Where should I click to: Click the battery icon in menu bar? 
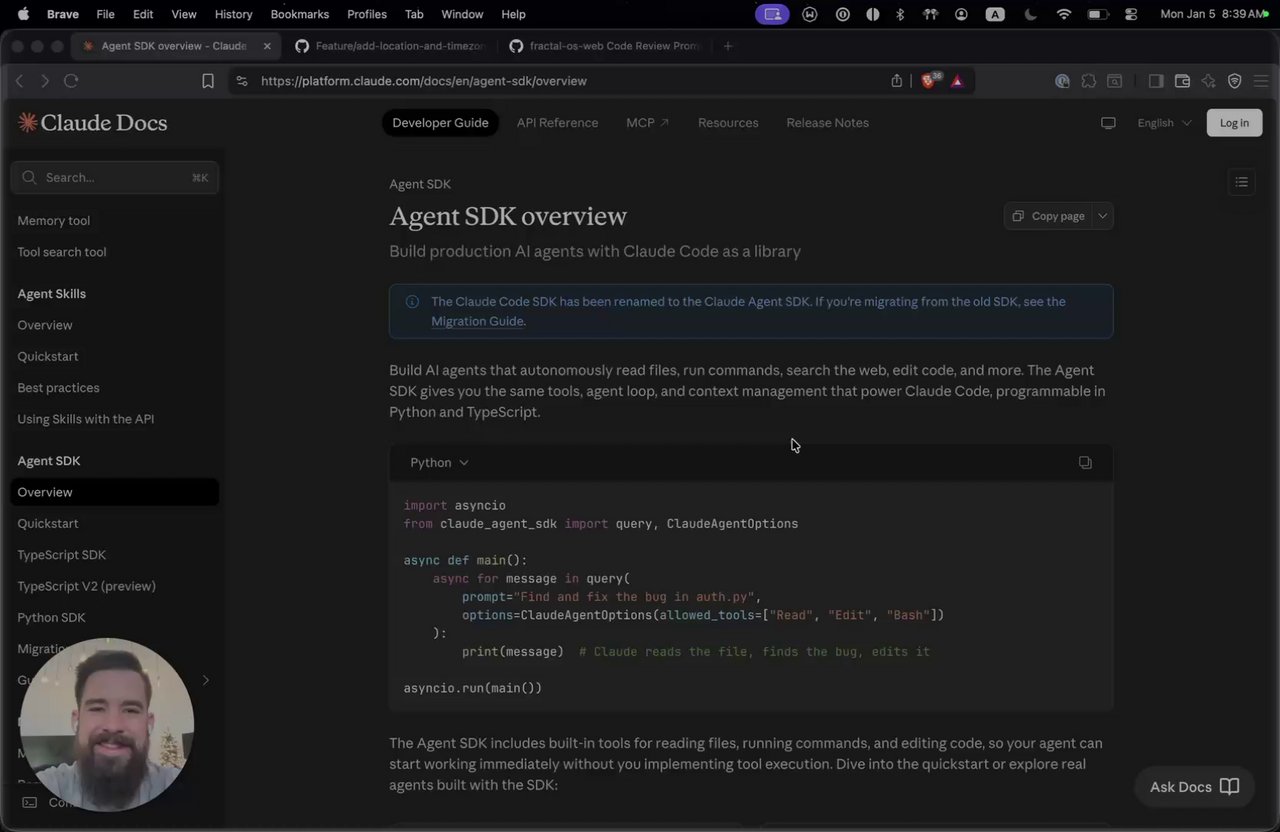click(x=1098, y=14)
